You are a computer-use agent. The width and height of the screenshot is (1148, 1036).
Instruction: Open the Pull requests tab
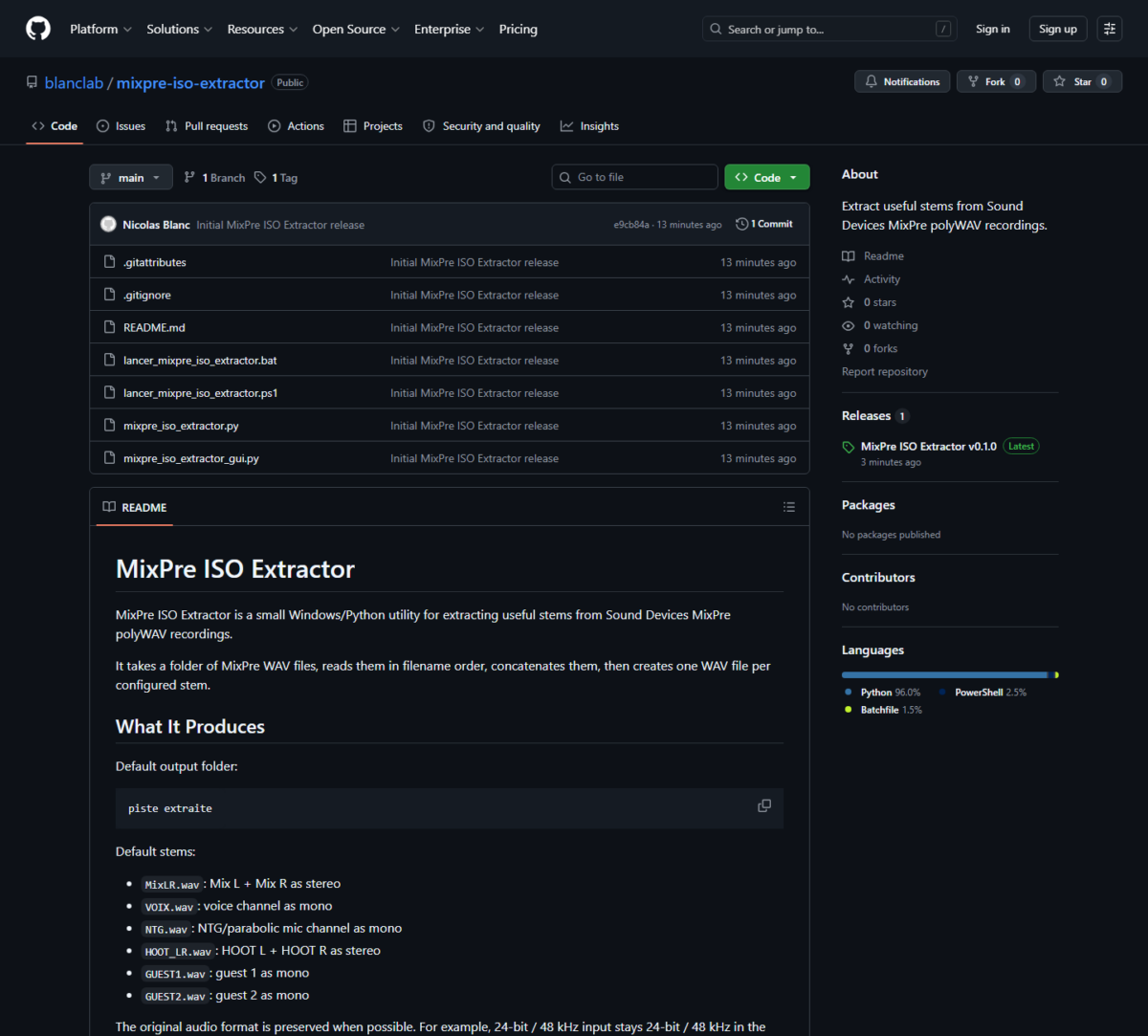click(207, 126)
